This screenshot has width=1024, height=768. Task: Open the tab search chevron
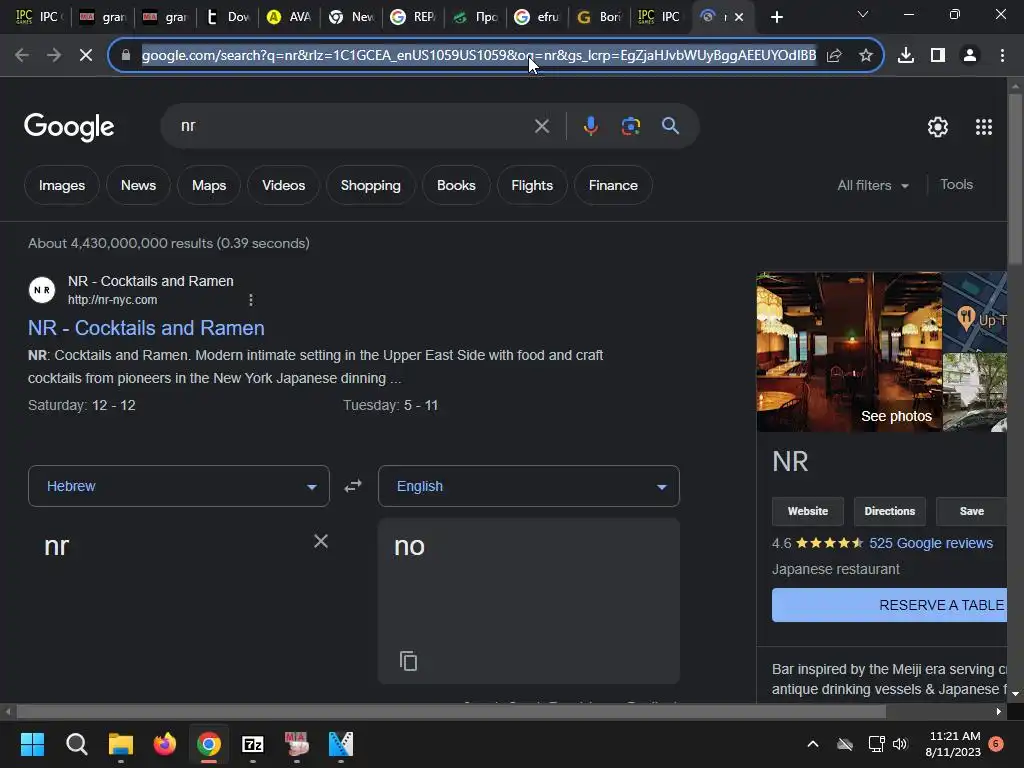pos(863,14)
